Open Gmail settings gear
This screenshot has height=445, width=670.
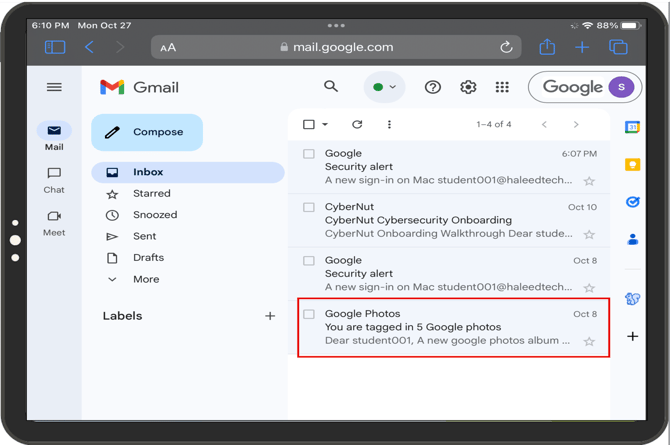pyautogui.click(x=468, y=87)
